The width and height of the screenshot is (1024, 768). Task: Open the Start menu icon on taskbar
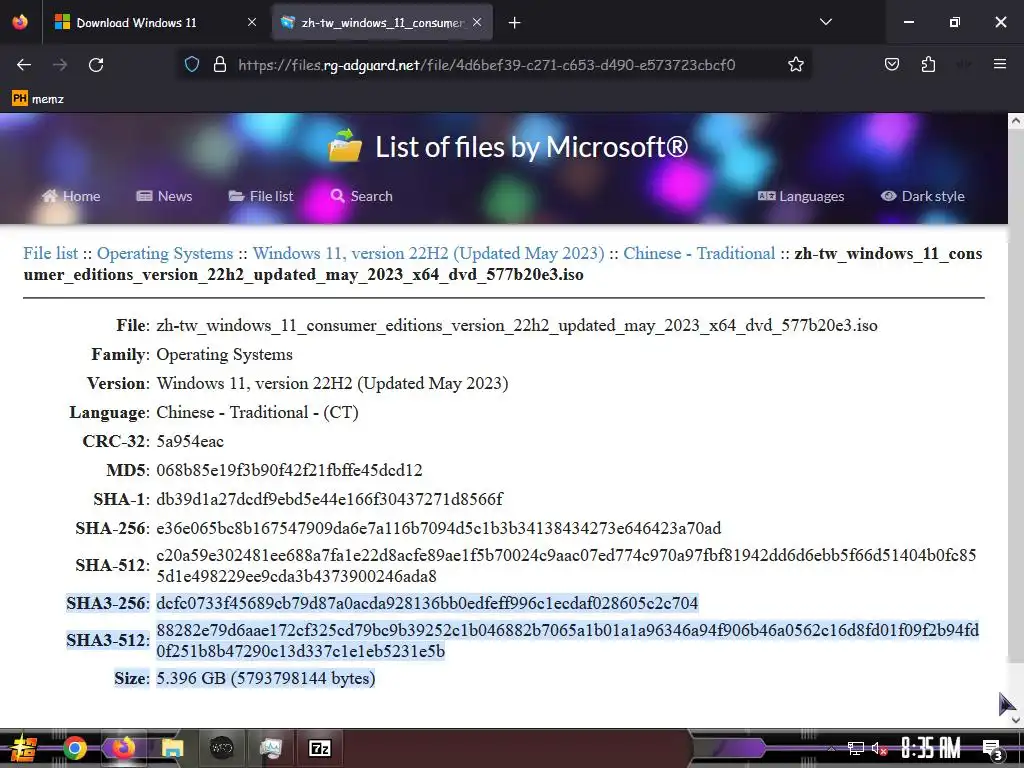pos(23,748)
